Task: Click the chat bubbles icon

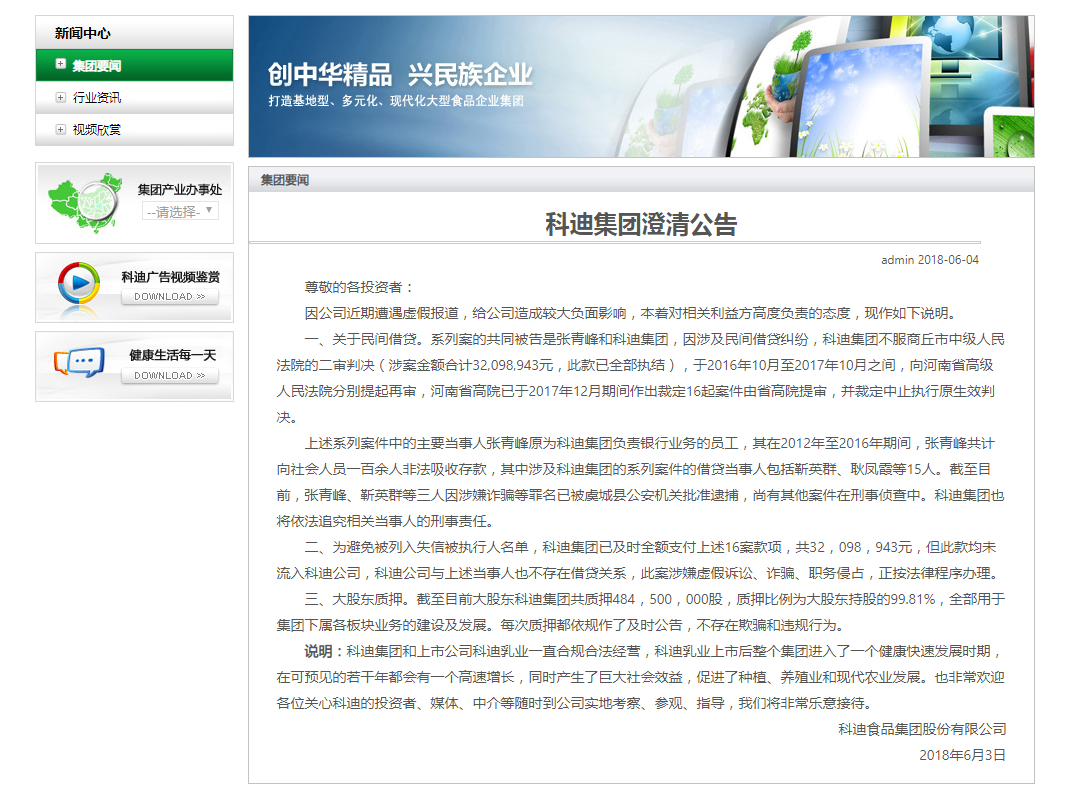Action: pos(79,362)
